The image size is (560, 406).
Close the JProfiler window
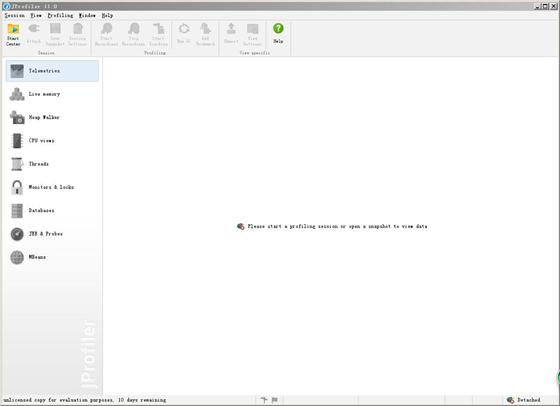pos(553,6)
